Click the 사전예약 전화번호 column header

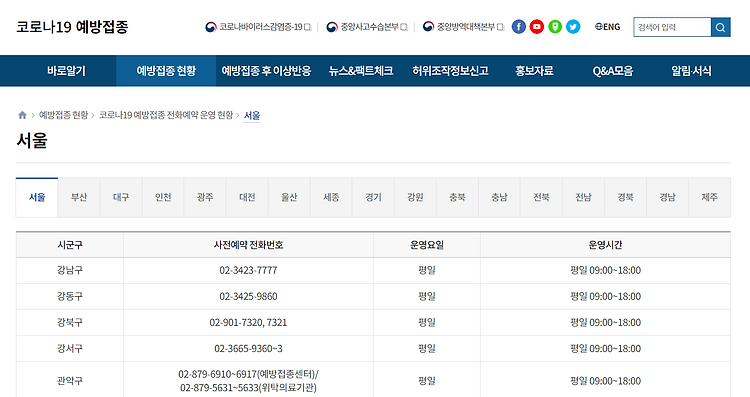pos(248,245)
